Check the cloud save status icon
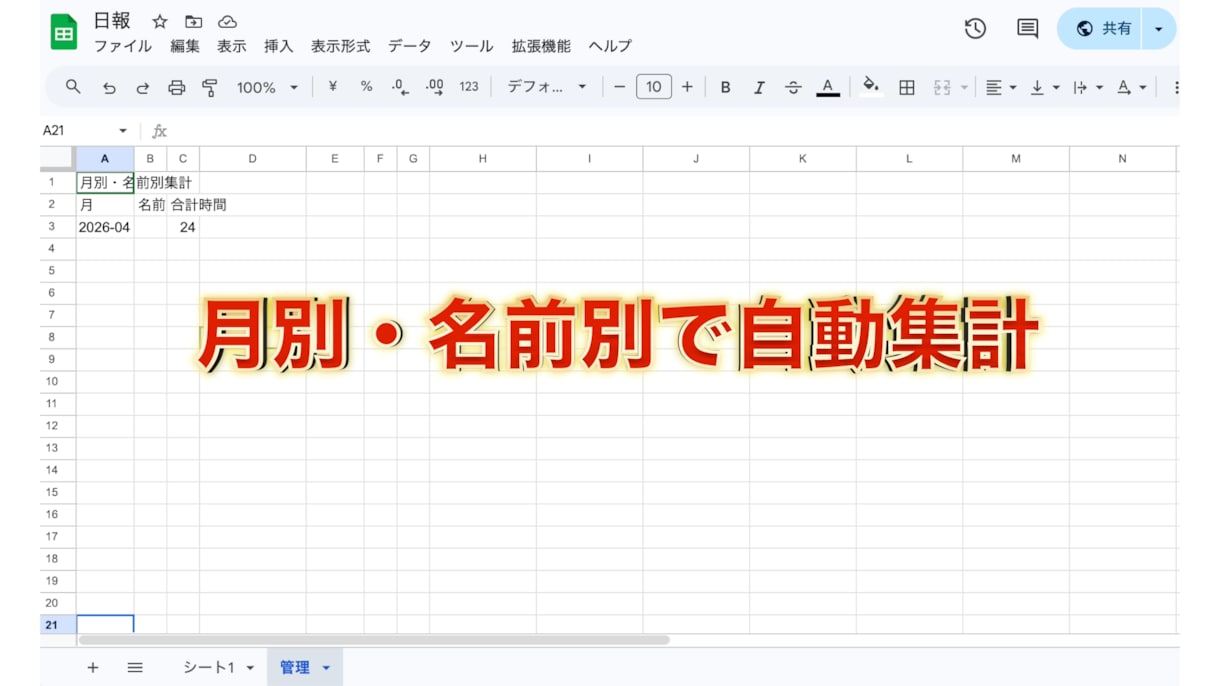This screenshot has width=1220, height=686. [227, 22]
